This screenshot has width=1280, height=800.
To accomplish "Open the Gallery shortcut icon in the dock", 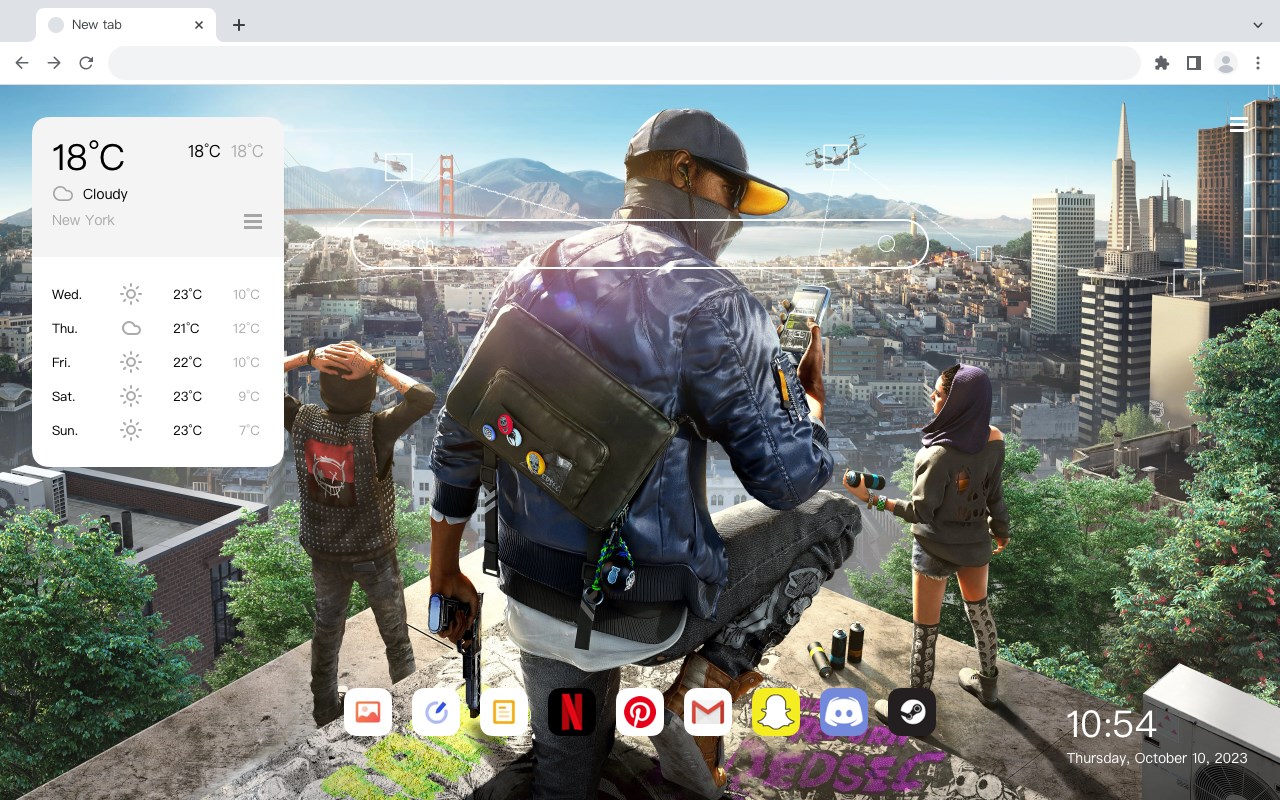I will 368,712.
